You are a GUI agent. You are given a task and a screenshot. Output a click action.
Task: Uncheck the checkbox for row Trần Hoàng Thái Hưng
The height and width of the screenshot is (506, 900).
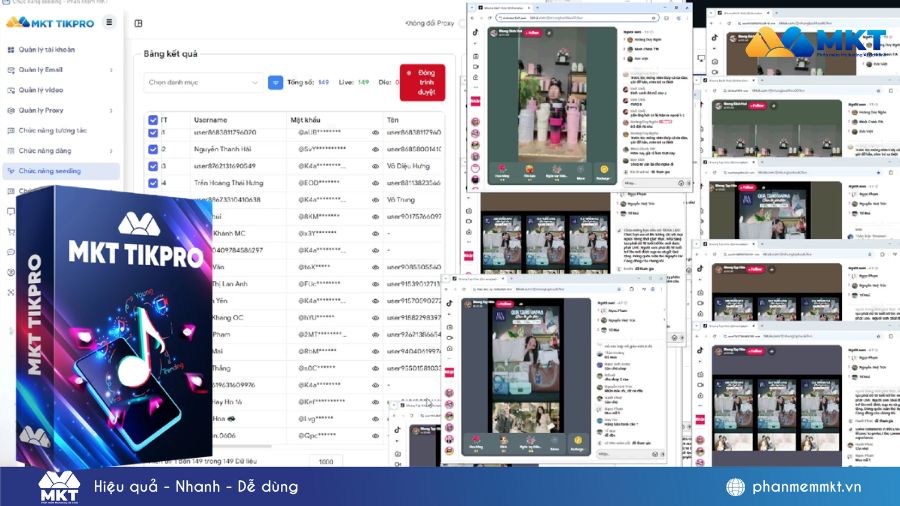[153, 183]
